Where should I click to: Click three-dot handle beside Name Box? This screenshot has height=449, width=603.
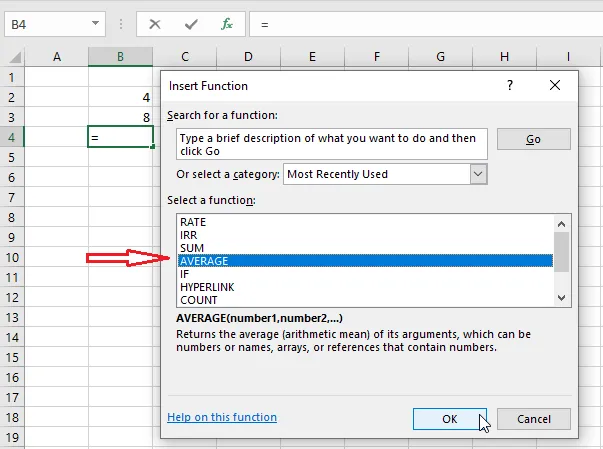tap(121, 24)
